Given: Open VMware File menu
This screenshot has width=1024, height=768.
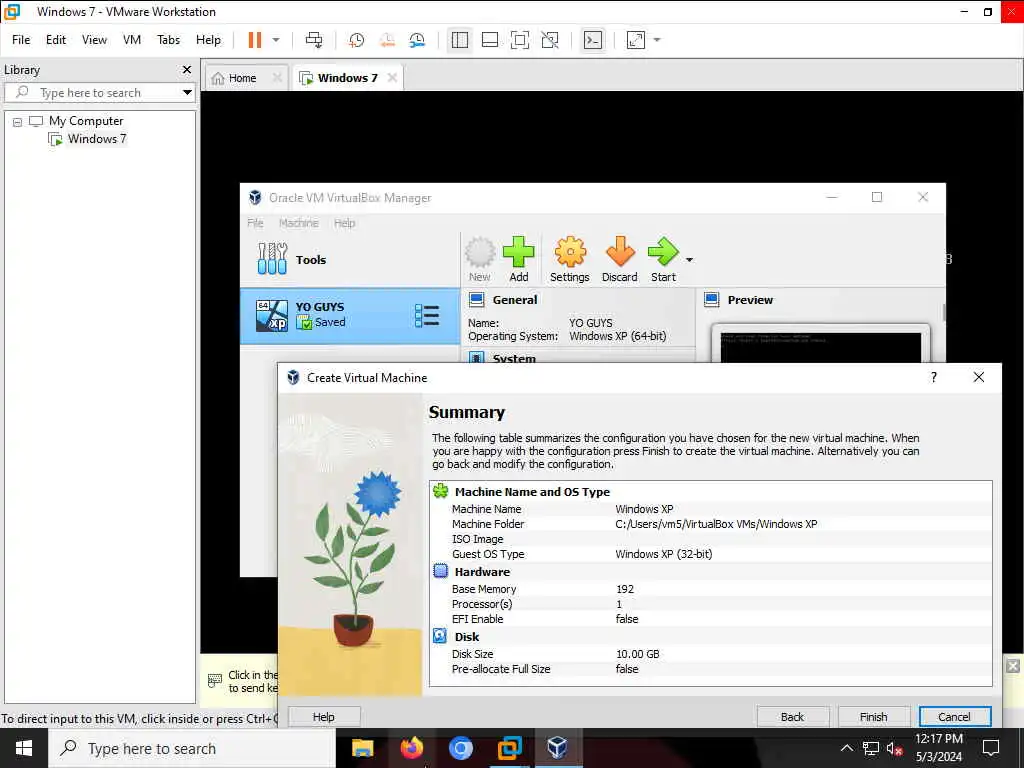Looking at the screenshot, I should click(x=21, y=40).
